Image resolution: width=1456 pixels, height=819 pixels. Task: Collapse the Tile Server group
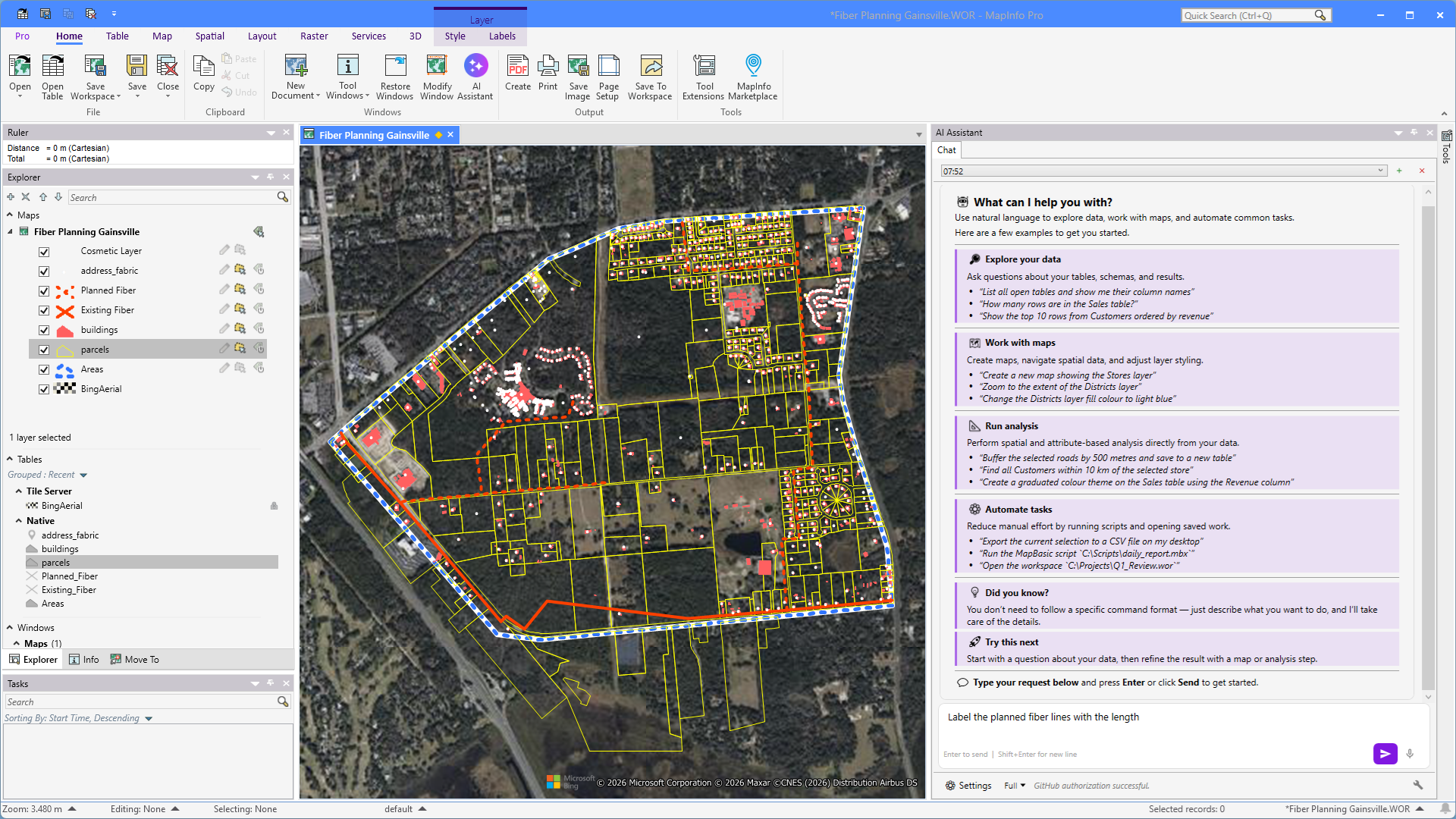click(x=19, y=491)
